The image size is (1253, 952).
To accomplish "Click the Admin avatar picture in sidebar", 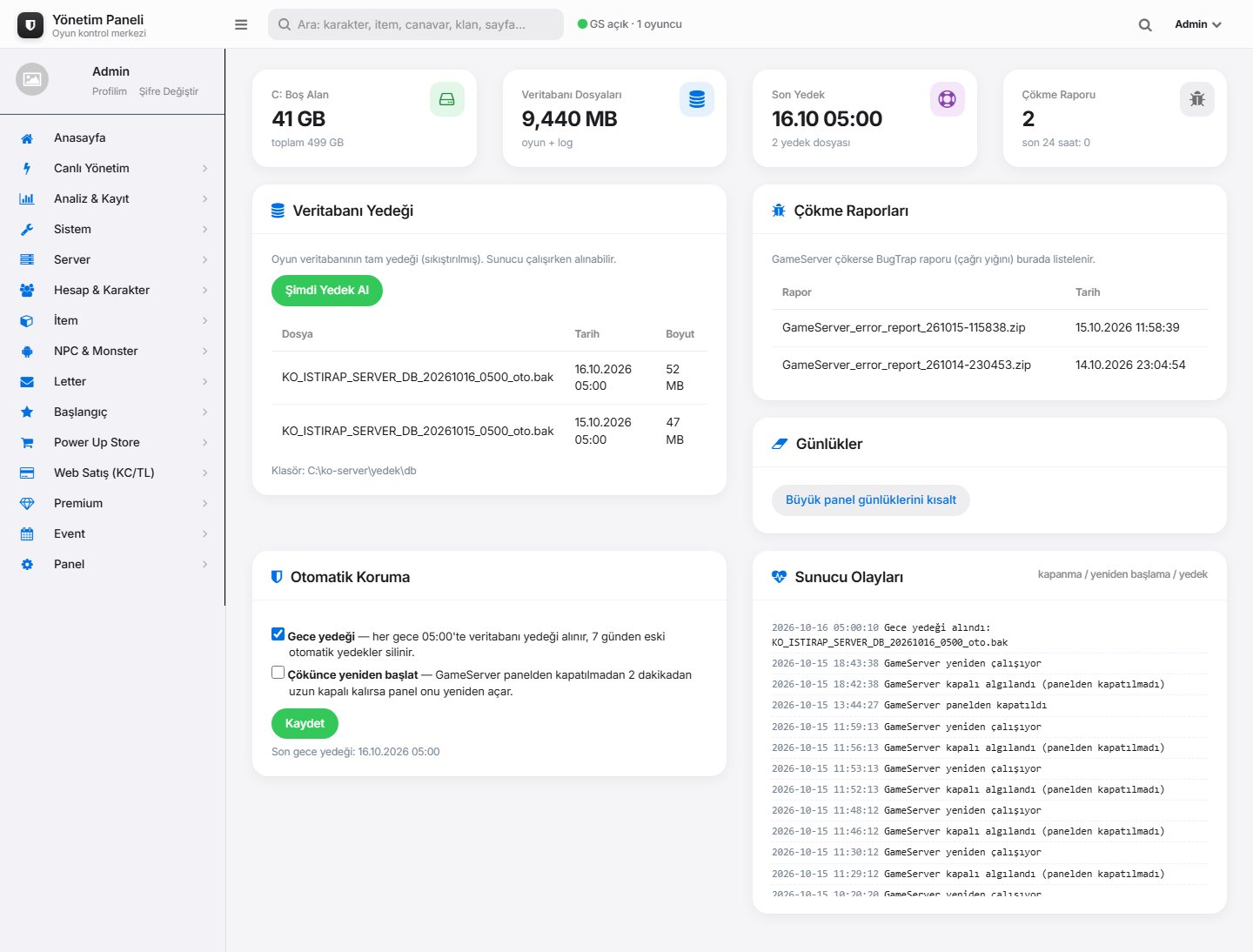I will pyautogui.click(x=32, y=79).
